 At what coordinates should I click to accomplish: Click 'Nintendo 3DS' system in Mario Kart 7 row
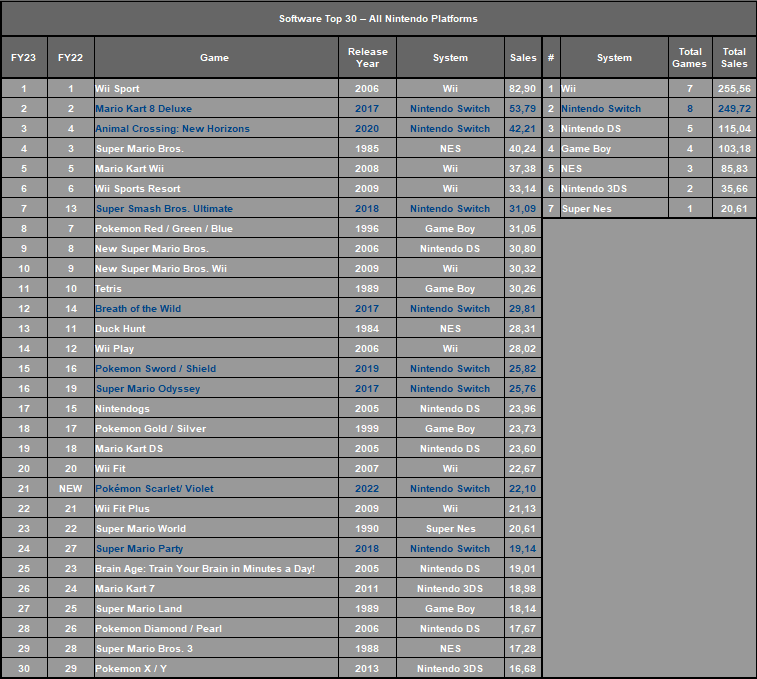[450, 589]
